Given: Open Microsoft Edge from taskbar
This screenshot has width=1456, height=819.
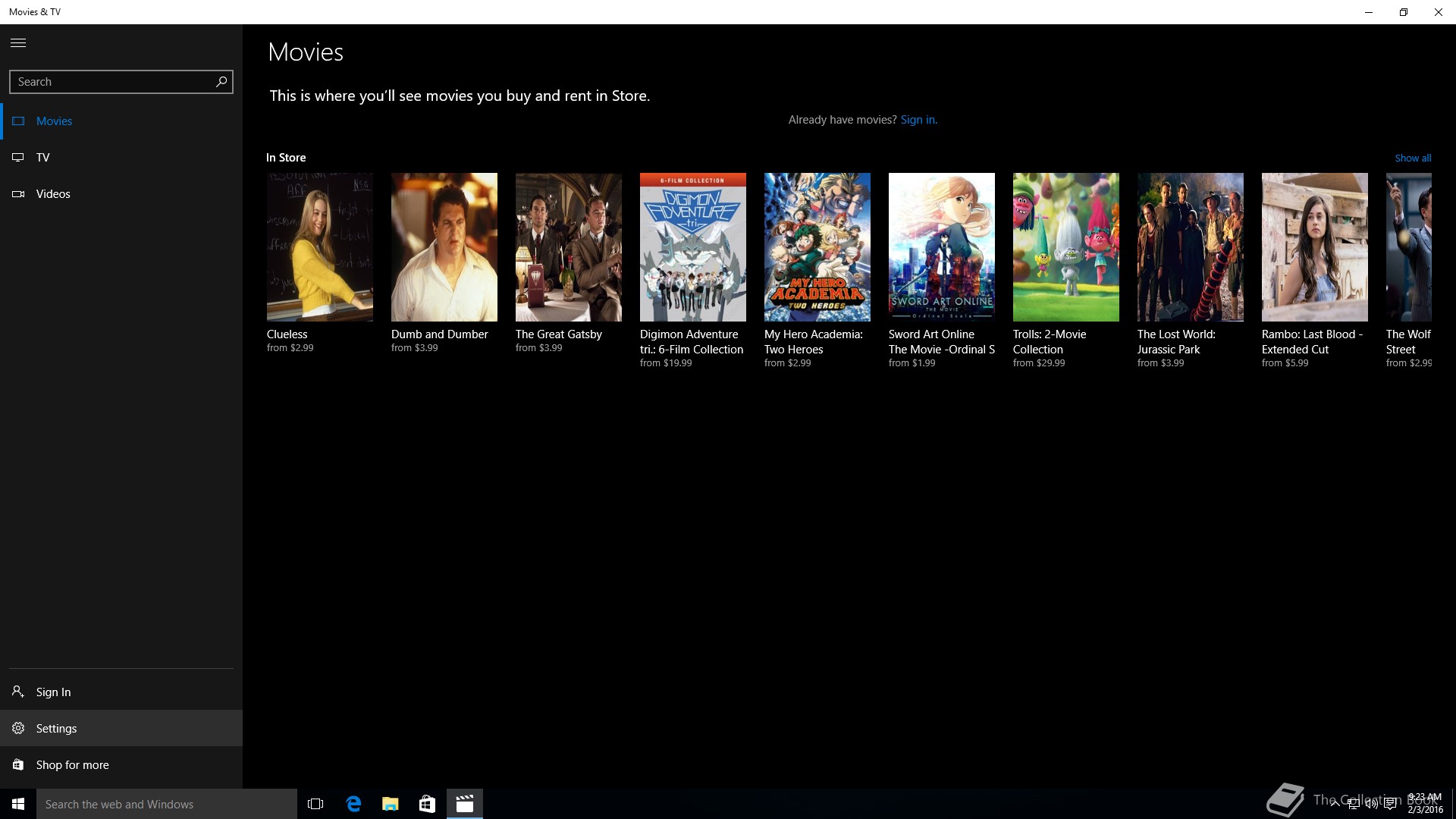Looking at the screenshot, I should pos(353,804).
